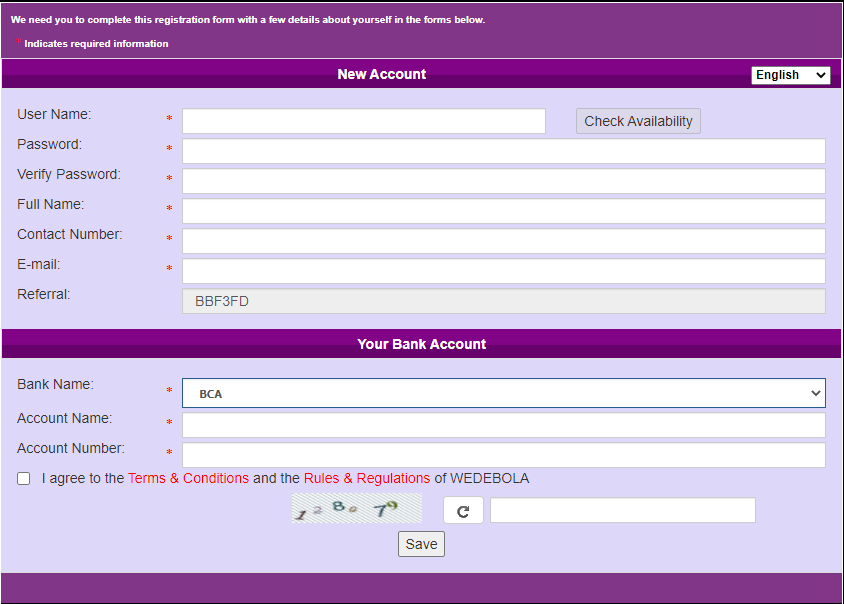
Task: Tick the agree to terms checkbox
Action: pyautogui.click(x=24, y=479)
